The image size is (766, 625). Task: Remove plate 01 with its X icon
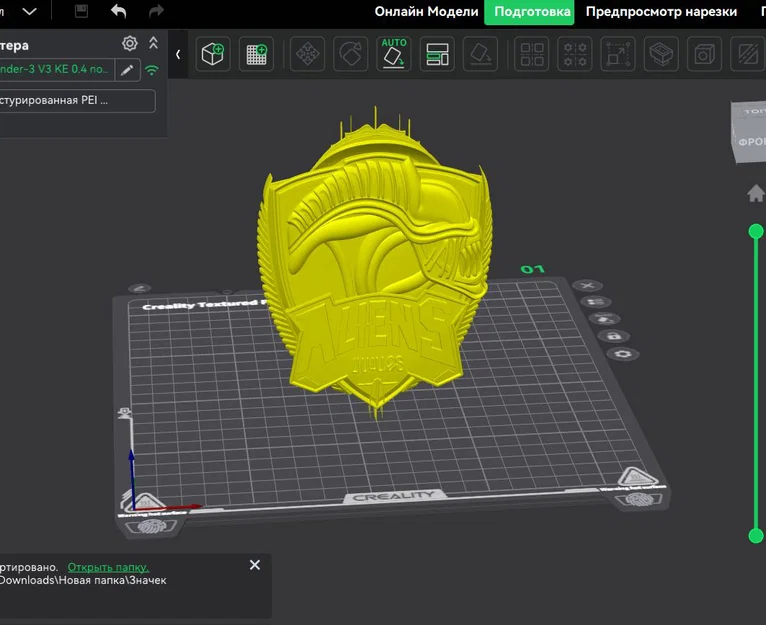(x=587, y=285)
